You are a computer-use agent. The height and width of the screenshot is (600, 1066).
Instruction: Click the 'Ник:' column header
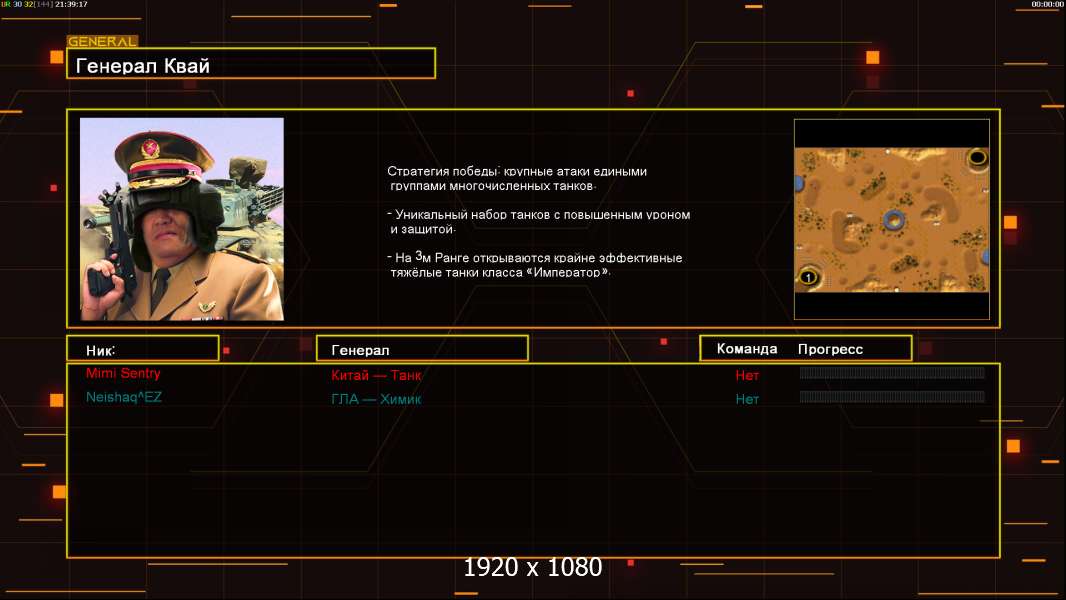[143, 349]
